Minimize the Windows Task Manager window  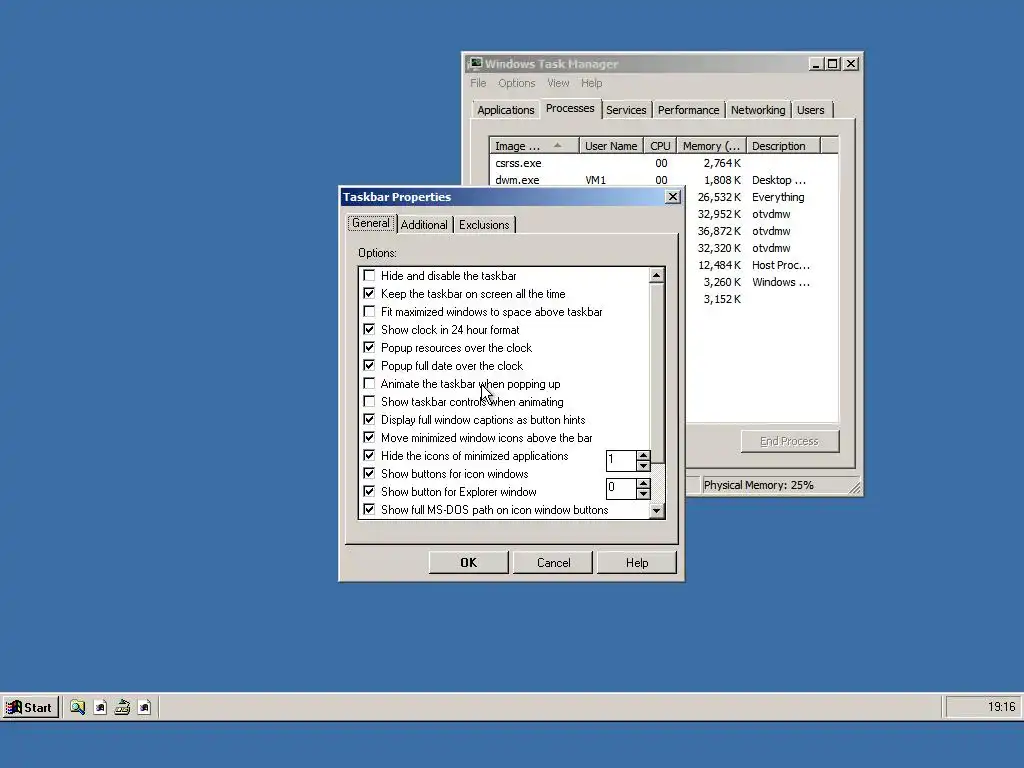point(815,64)
